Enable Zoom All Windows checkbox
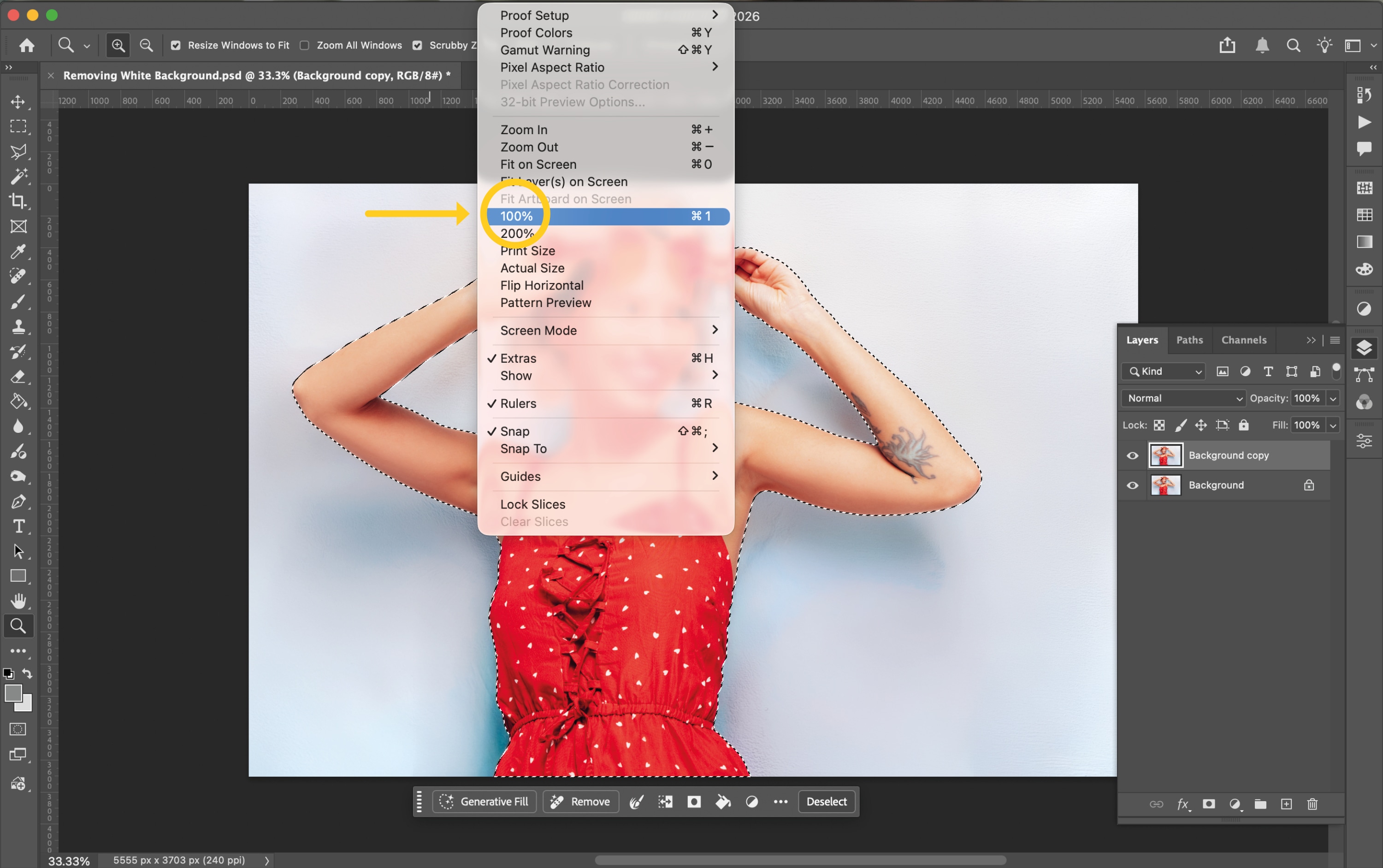Viewport: 1383px width, 868px height. pos(305,45)
